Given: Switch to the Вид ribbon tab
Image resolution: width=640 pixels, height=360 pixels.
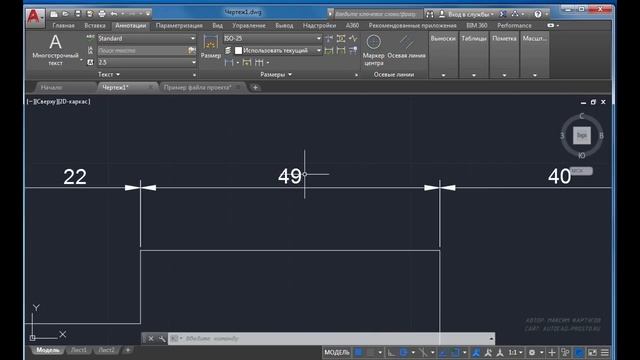Looking at the screenshot, I should point(218,25).
